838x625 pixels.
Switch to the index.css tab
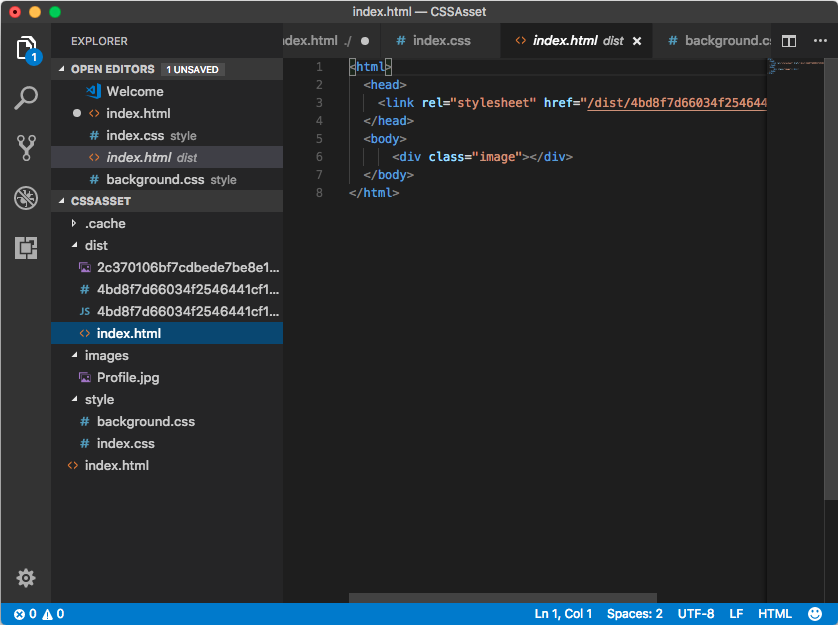click(440, 41)
